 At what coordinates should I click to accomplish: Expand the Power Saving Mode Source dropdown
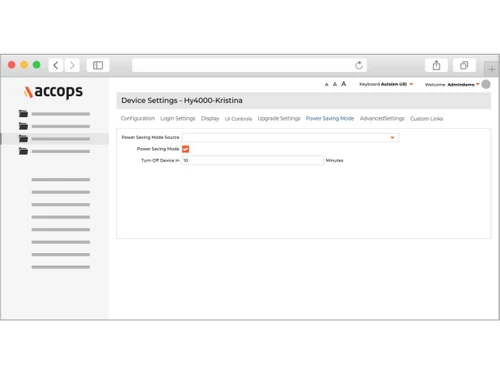pyautogui.click(x=290, y=137)
